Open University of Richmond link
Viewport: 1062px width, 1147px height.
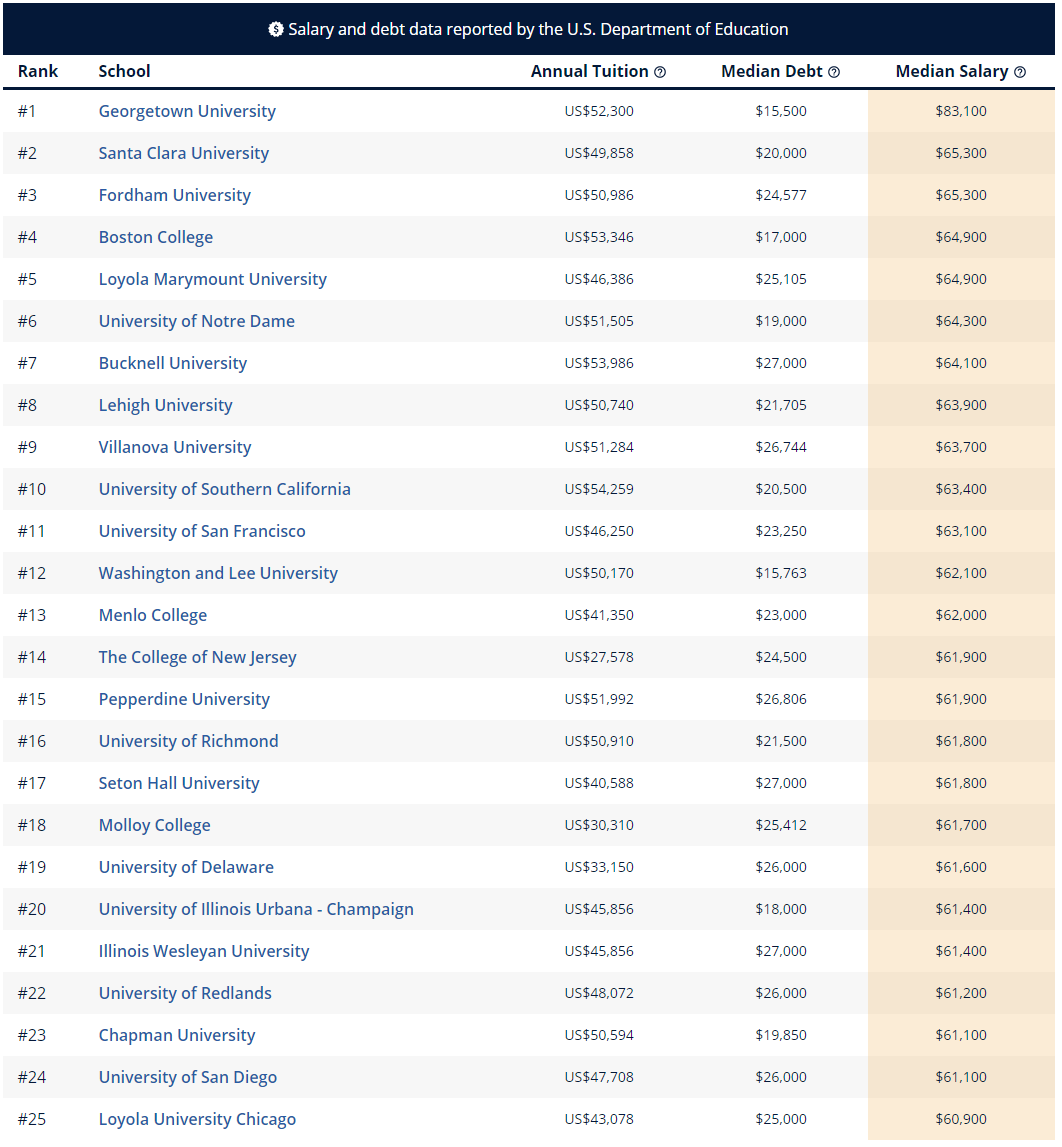[x=189, y=742]
